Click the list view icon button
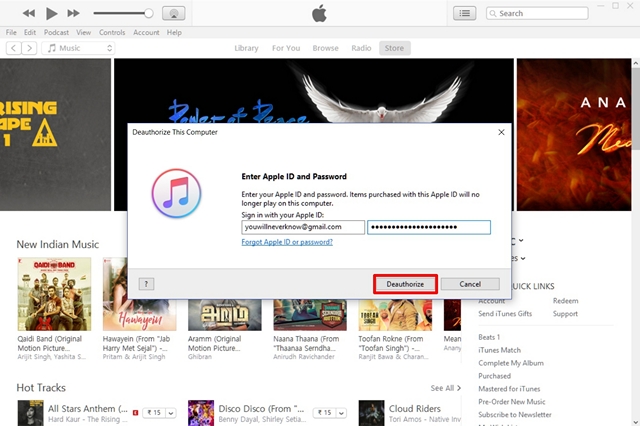640x426 pixels. coord(465,13)
